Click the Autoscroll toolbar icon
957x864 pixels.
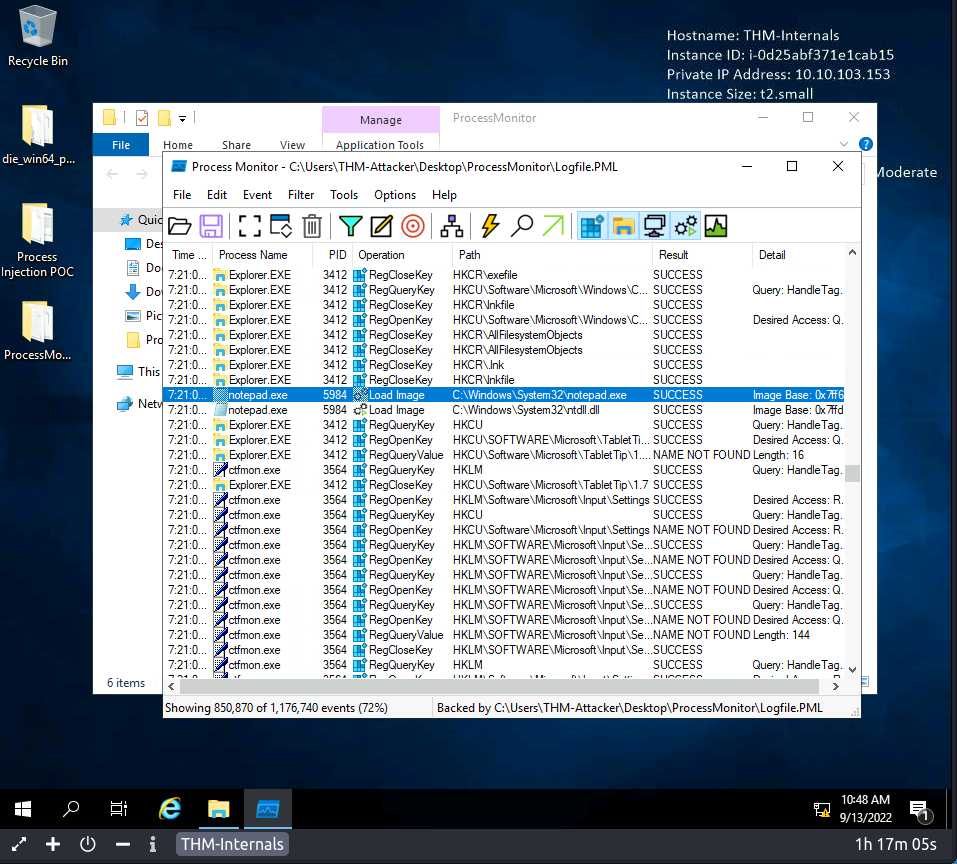[x=280, y=226]
